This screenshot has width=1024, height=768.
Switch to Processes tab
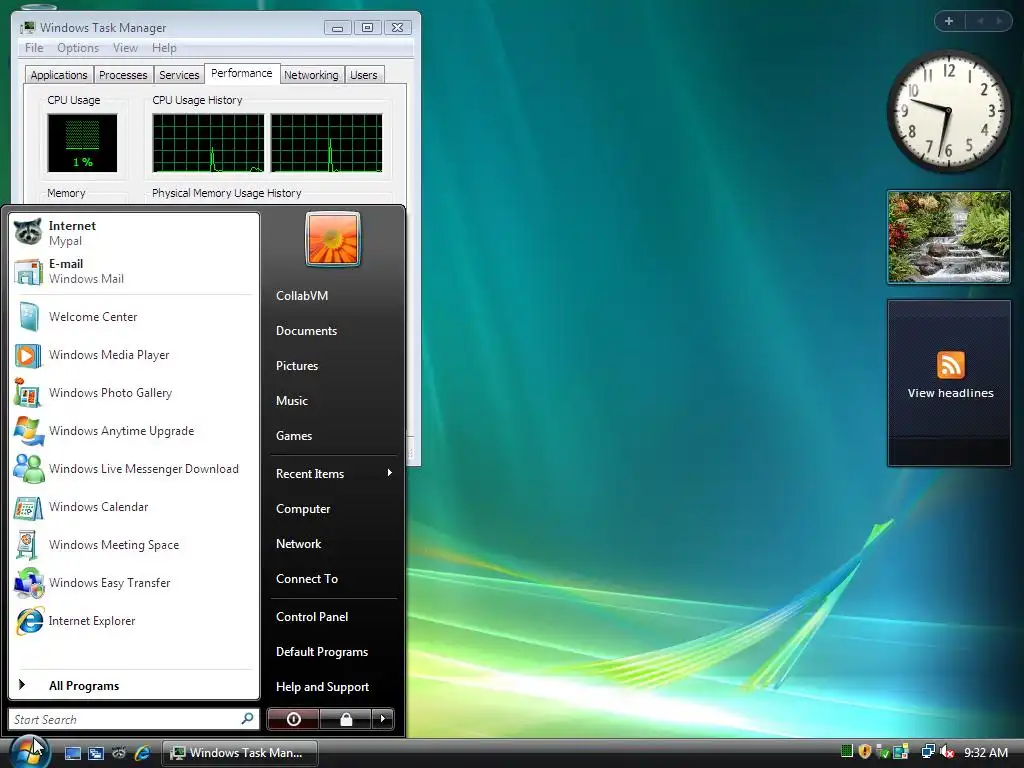click(123, 75)
